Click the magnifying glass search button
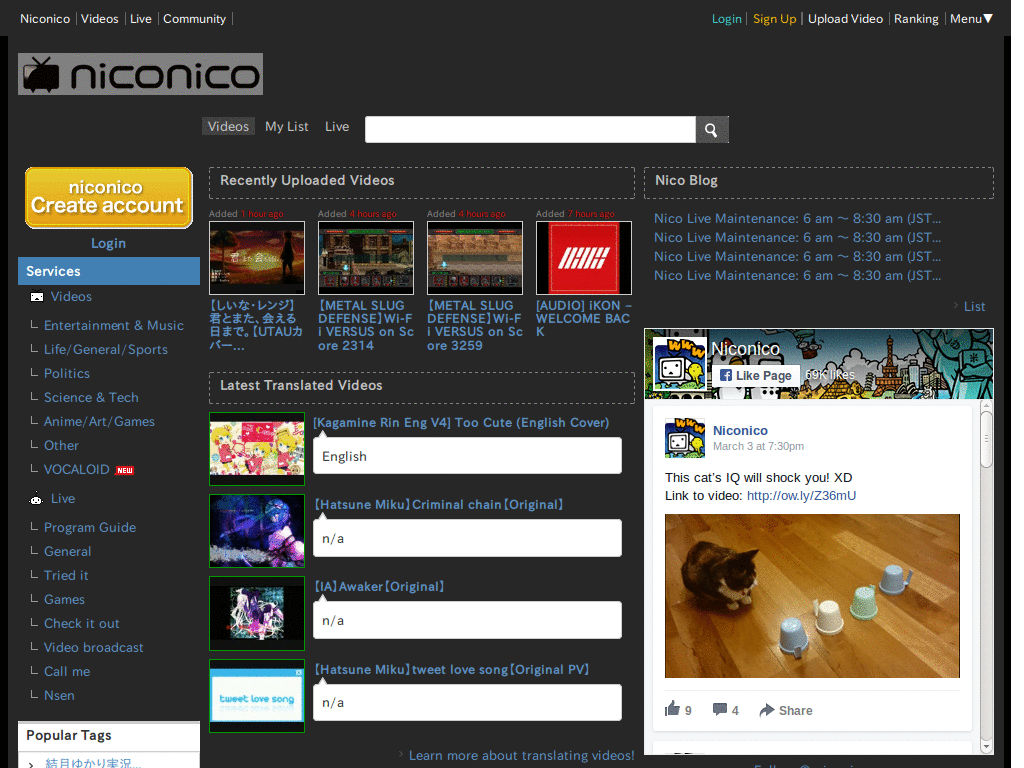This screenshot has height=768, width=1024. tap(711, 130)
